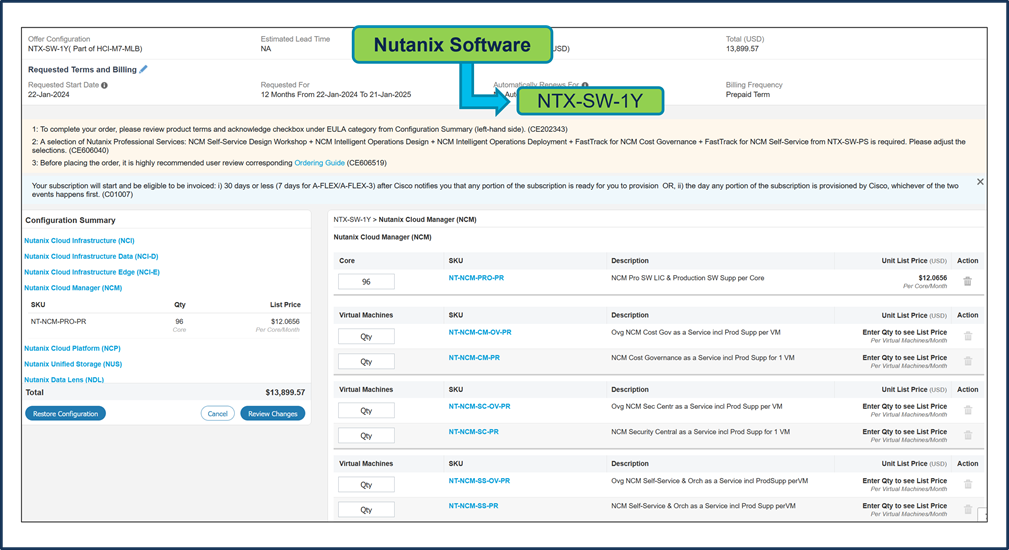Delete NT-NCM-CM-PR row trash icon
This screenshot has width=1009, height=550.
click(x=968, y=361)
